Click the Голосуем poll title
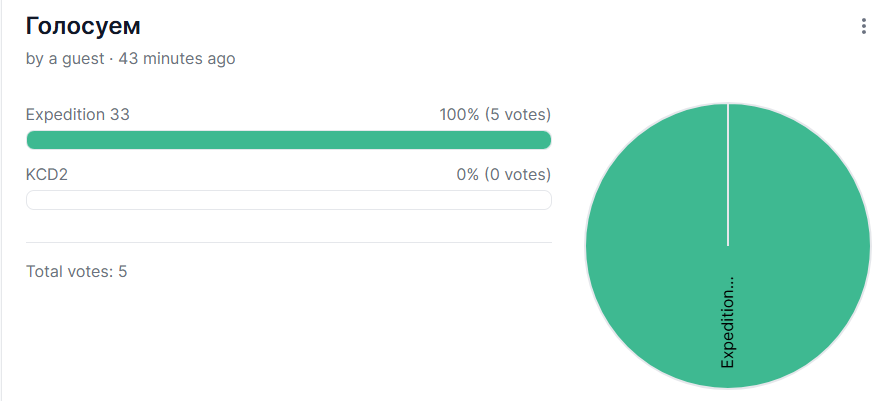881x401 pixels. [83, 26]
